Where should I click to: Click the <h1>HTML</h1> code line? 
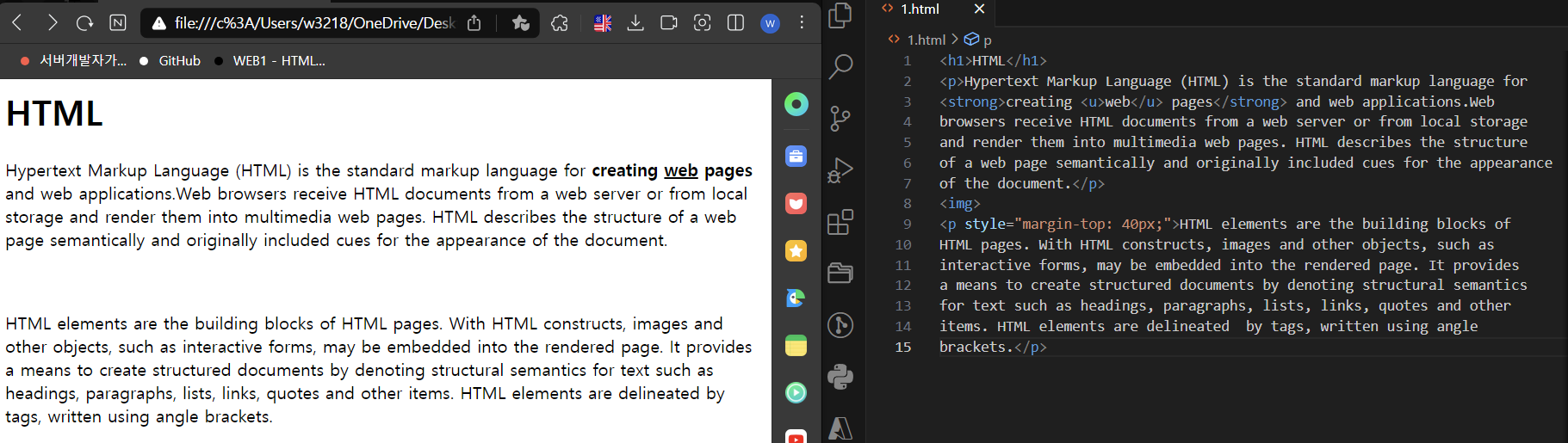(x=993, y=60)
